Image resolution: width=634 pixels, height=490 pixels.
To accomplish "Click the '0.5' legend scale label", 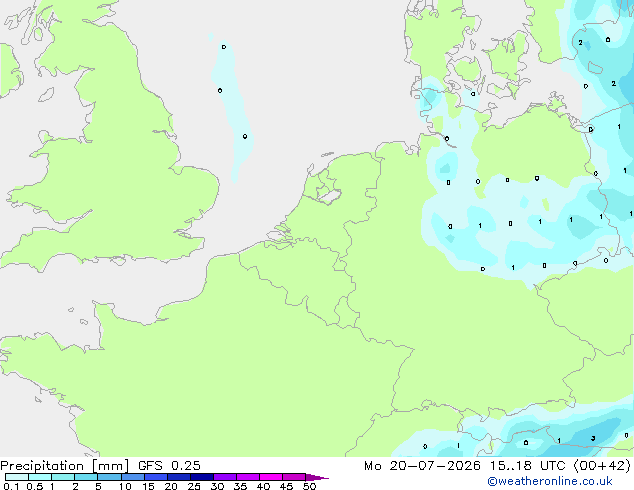I will click(x=35, y=486).
